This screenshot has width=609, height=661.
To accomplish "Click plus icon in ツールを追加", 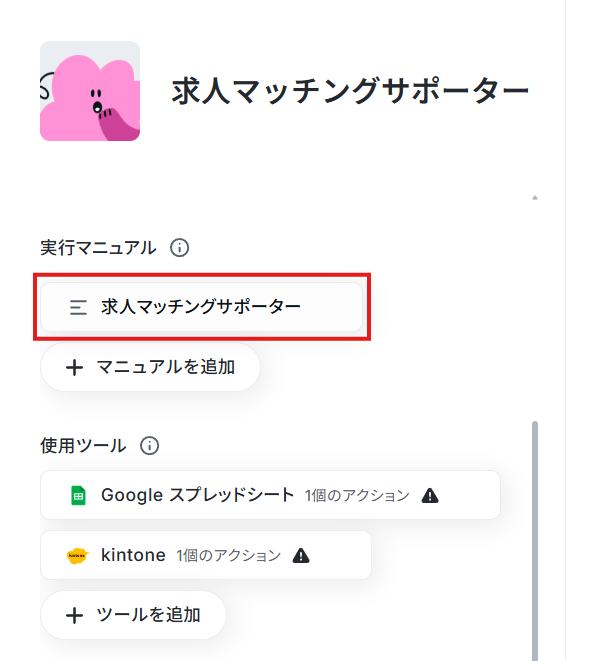I will (x=74, y=615).
